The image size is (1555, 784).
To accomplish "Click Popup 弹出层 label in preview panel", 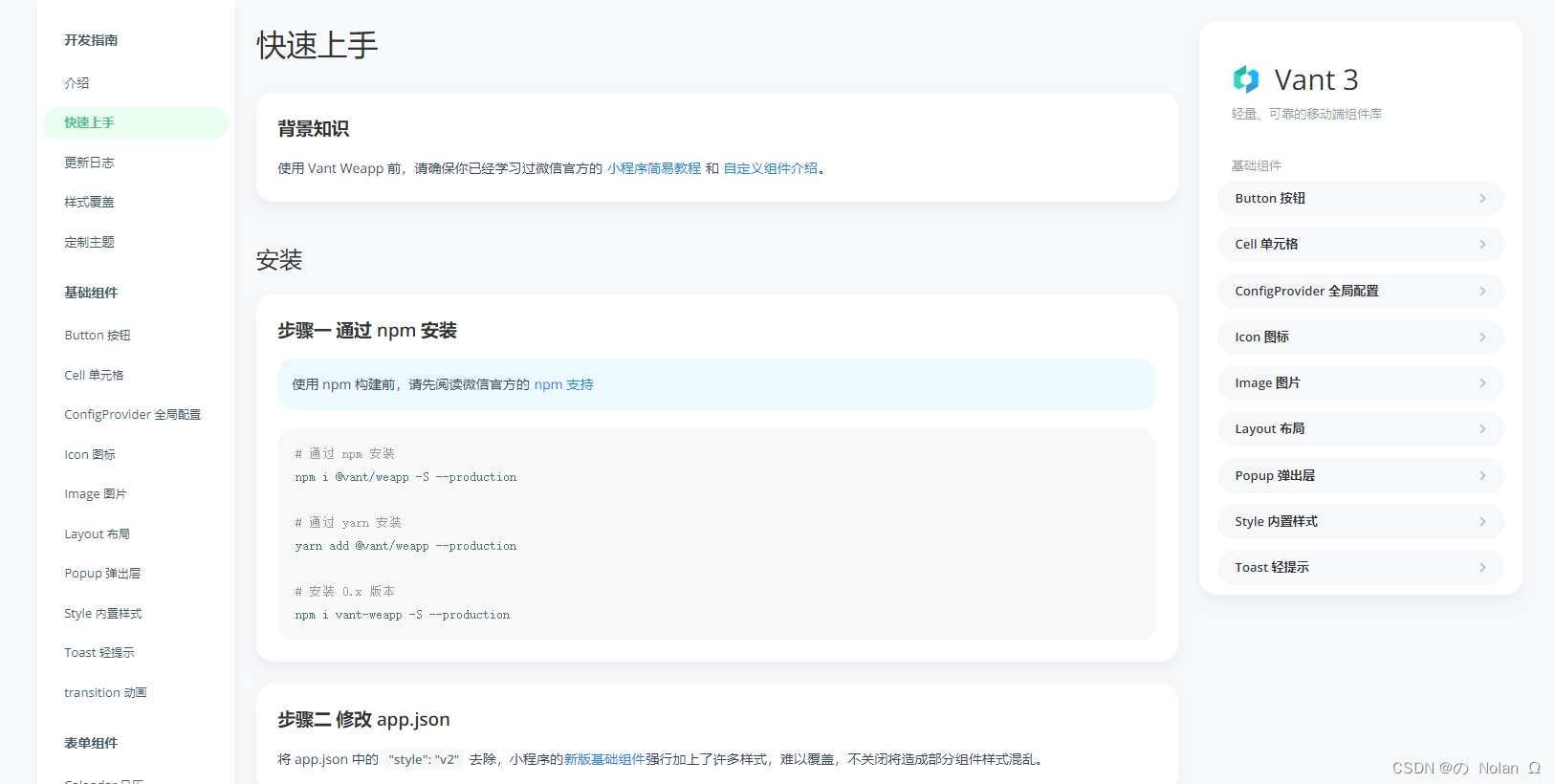I will (x=1275, y=476).
